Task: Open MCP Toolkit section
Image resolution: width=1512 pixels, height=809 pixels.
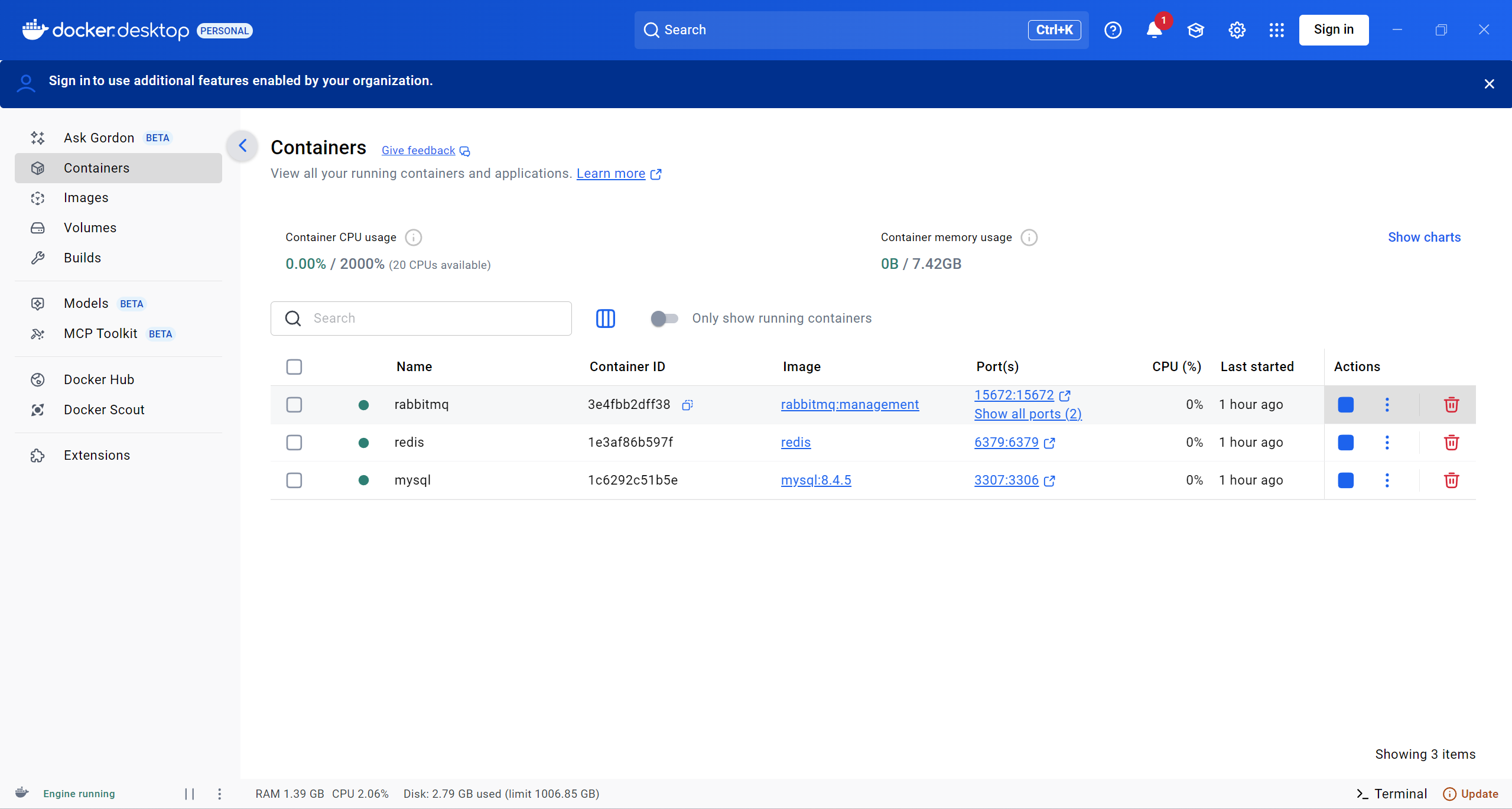Action: coord(118,334)
